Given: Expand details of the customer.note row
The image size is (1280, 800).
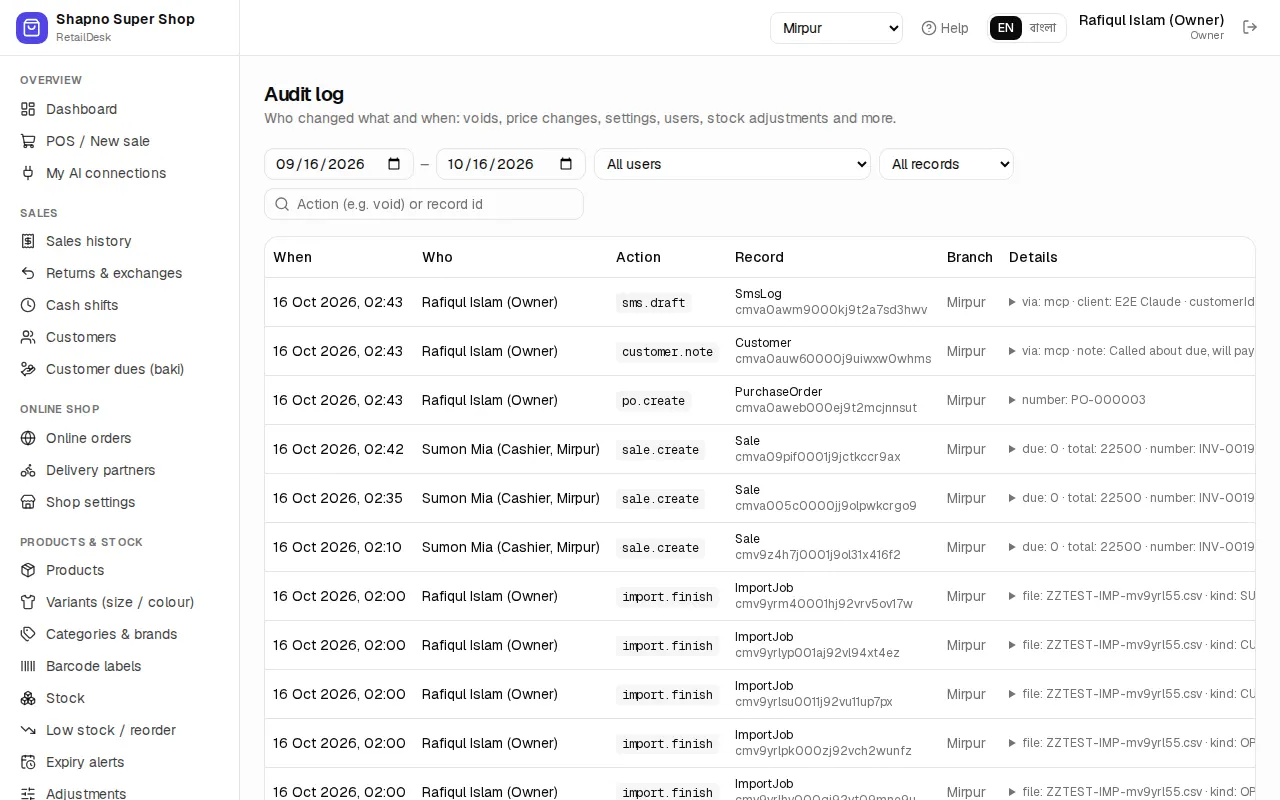Looking at the screenshot, I should point(1012,351).
